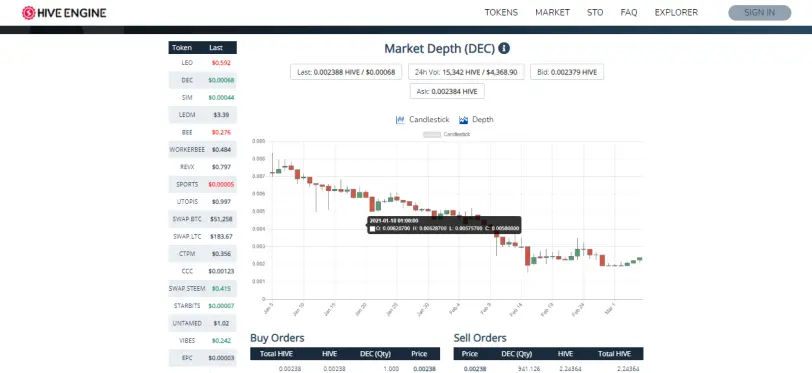Click the chart tooltip for 2021-01-18
Viewport: 812px width, 373px height.
pyautogui.click(x=444, y=225)
